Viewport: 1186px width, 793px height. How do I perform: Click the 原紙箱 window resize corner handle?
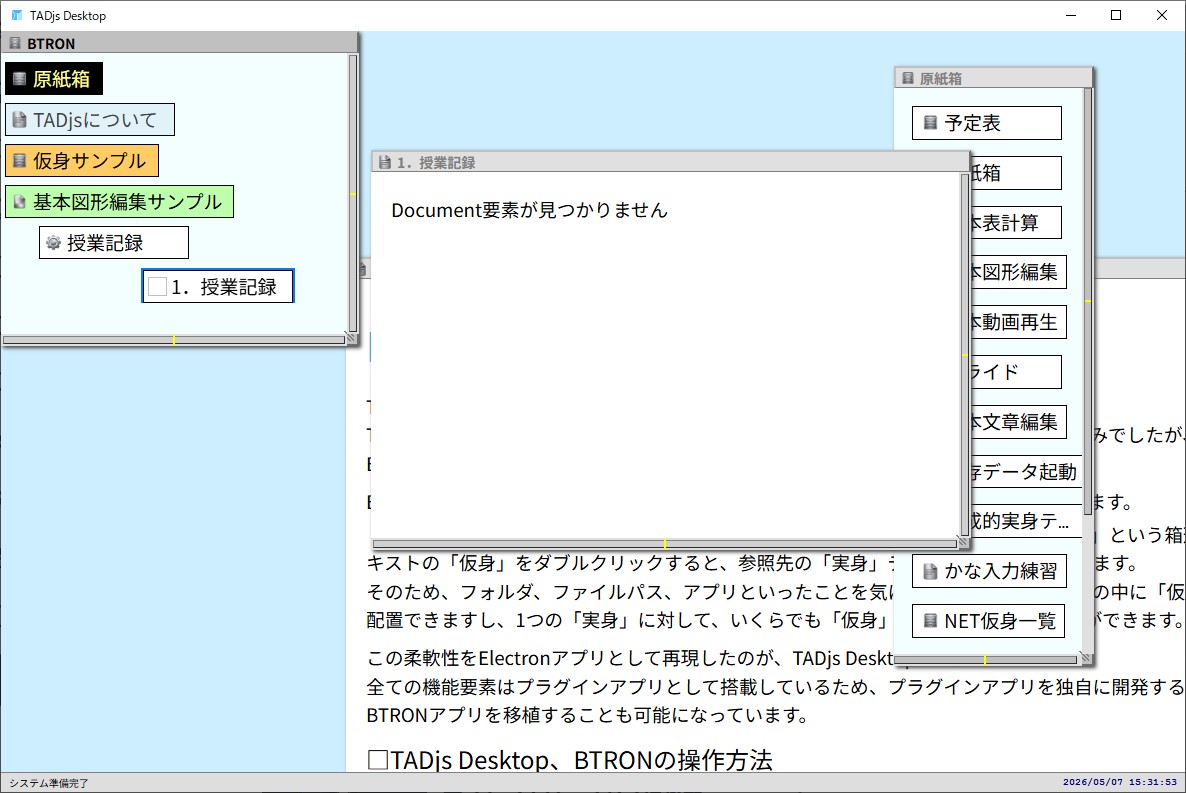(1085, 658)
